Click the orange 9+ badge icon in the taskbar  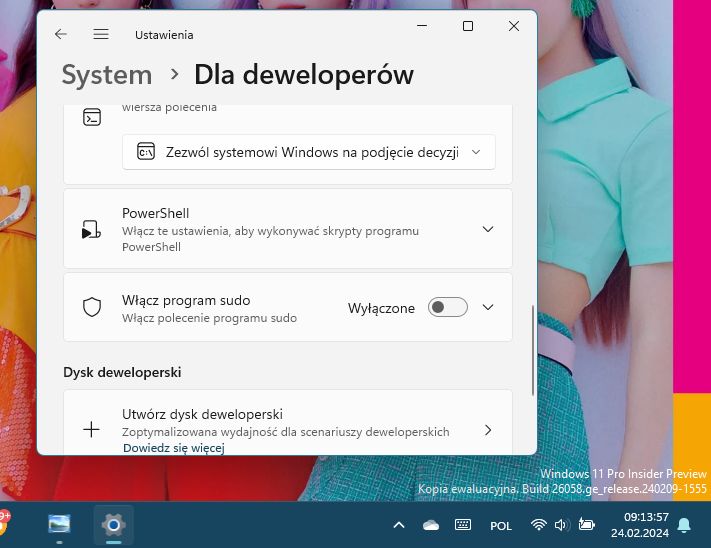(x=4, y=521)
